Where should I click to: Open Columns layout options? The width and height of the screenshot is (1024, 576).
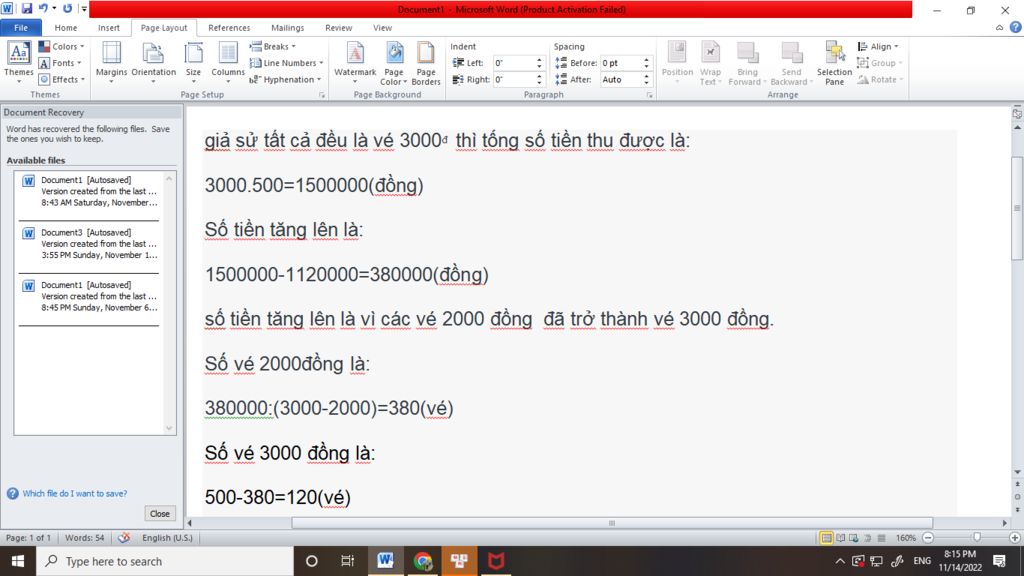[x=228, y=62]
